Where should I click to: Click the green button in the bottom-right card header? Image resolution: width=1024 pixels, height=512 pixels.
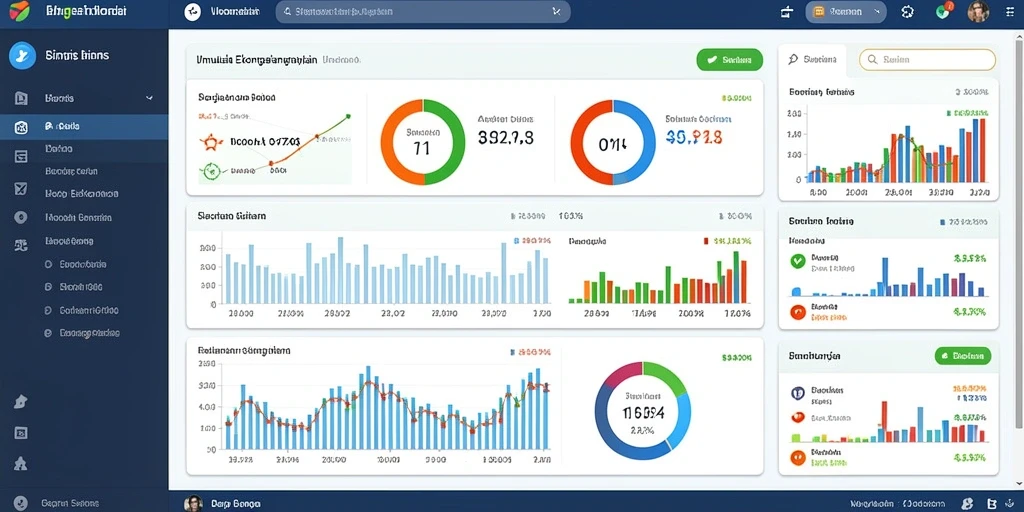[x=963, y=356]
